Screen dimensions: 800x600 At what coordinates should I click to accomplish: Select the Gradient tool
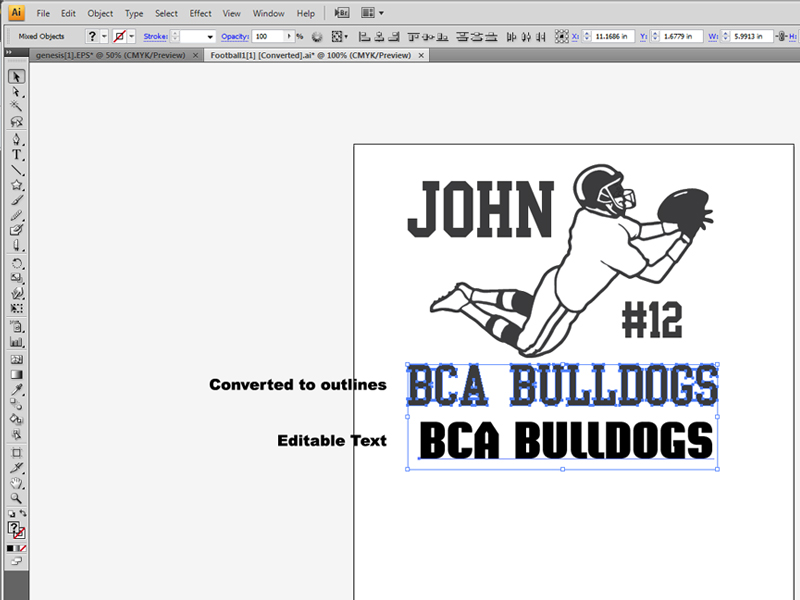pyautogui.click(x=16, y=374)
